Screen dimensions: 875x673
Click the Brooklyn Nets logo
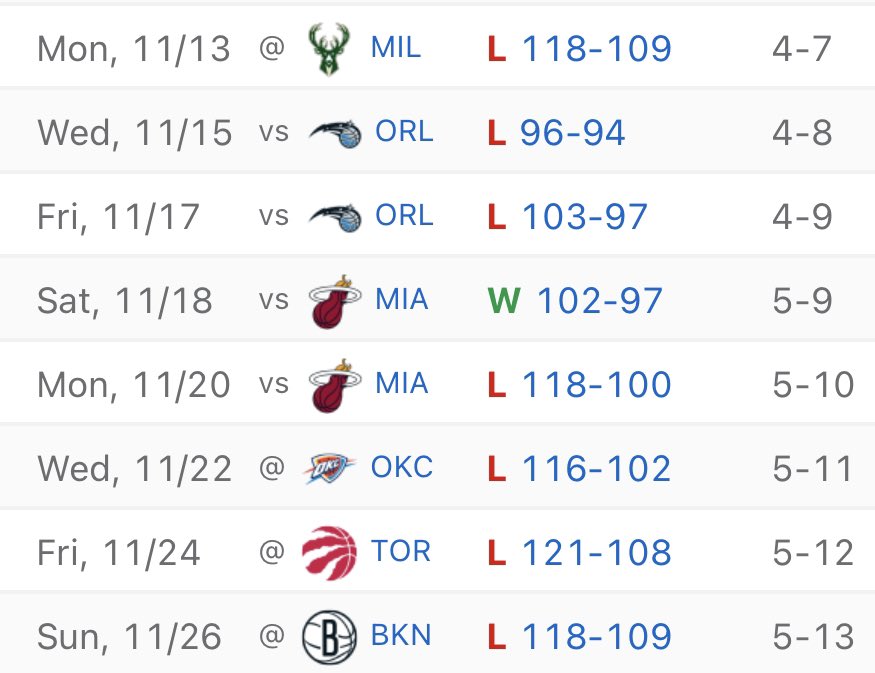pyautogui.click(x=329, y=637)
